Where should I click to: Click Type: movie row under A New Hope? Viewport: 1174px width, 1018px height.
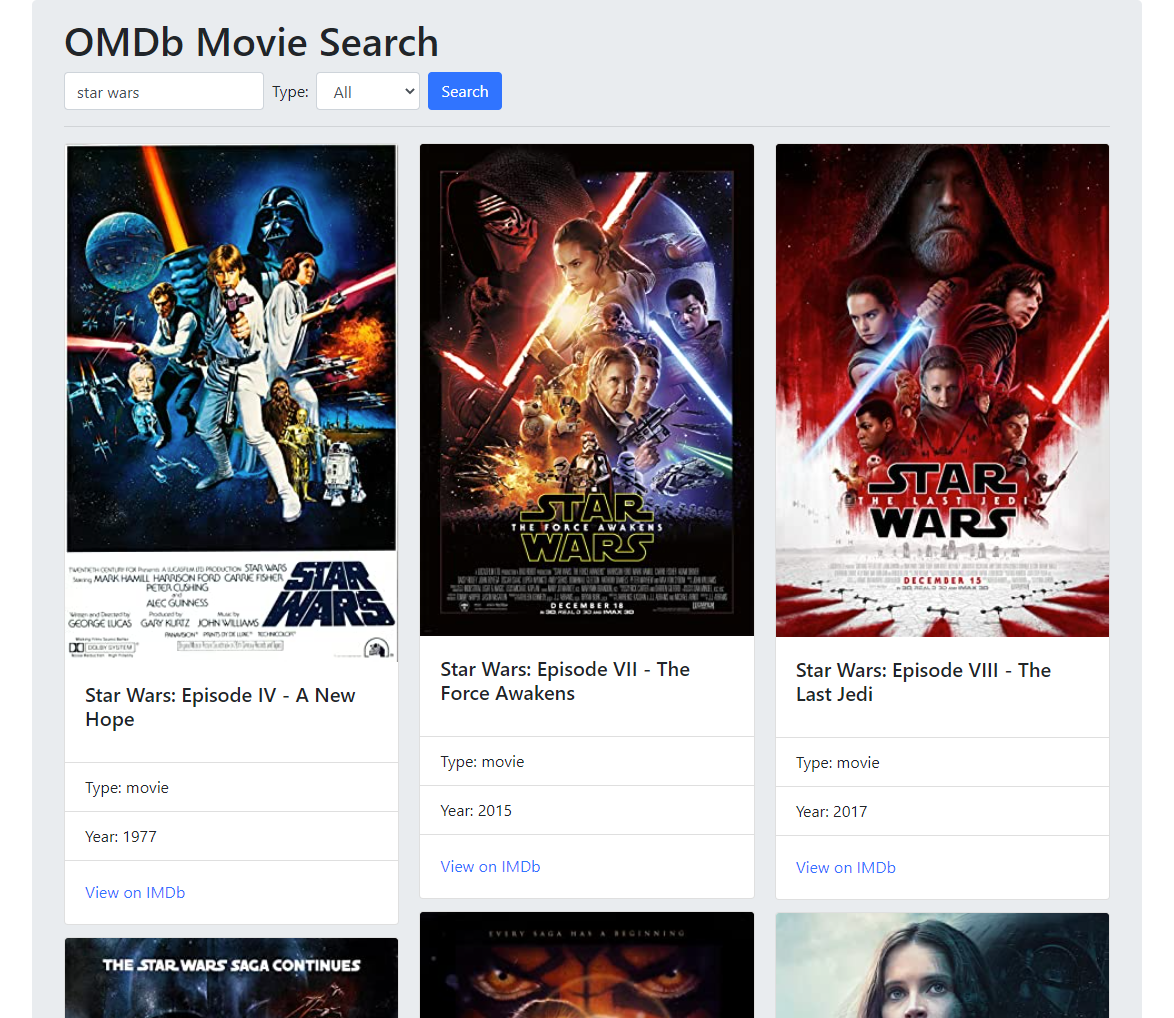click(x=231, y=787)
